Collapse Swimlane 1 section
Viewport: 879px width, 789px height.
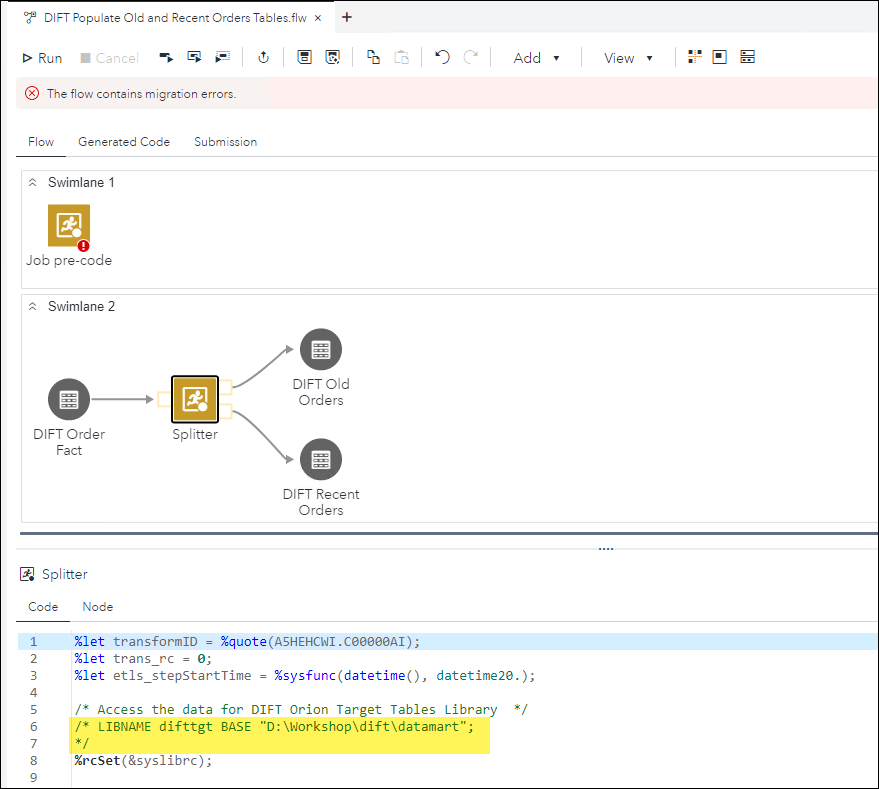[32, 183]
